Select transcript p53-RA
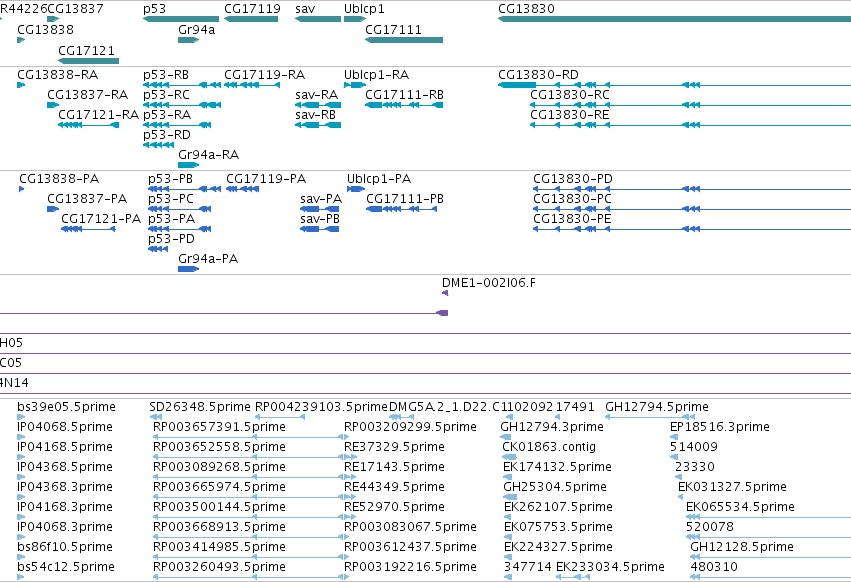The height and width of the screenshot is (582, 851). click(x=177, y=125)
